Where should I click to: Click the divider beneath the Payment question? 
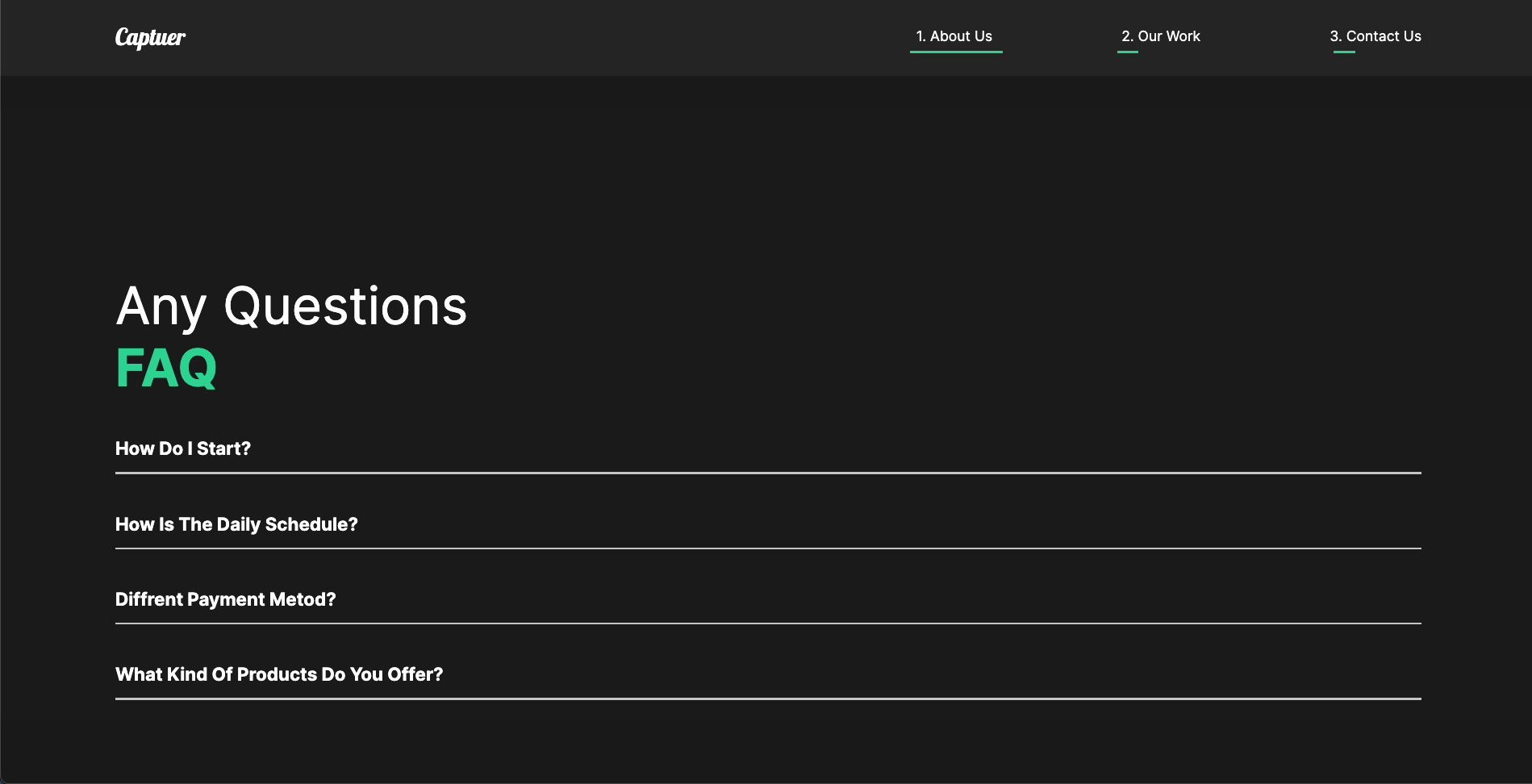coord(766,621)
